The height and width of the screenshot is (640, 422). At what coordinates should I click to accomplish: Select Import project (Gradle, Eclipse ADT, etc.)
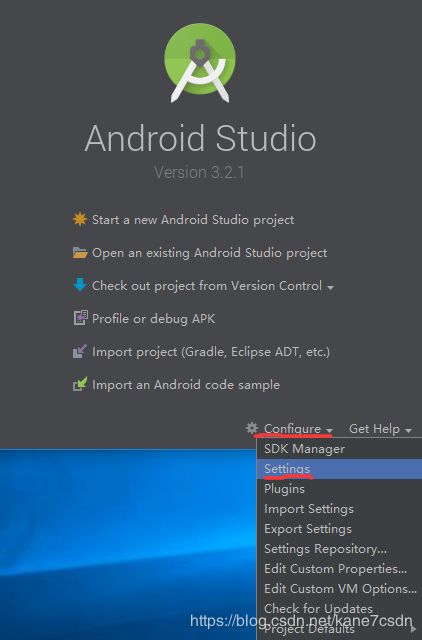[x=211, y=352]
